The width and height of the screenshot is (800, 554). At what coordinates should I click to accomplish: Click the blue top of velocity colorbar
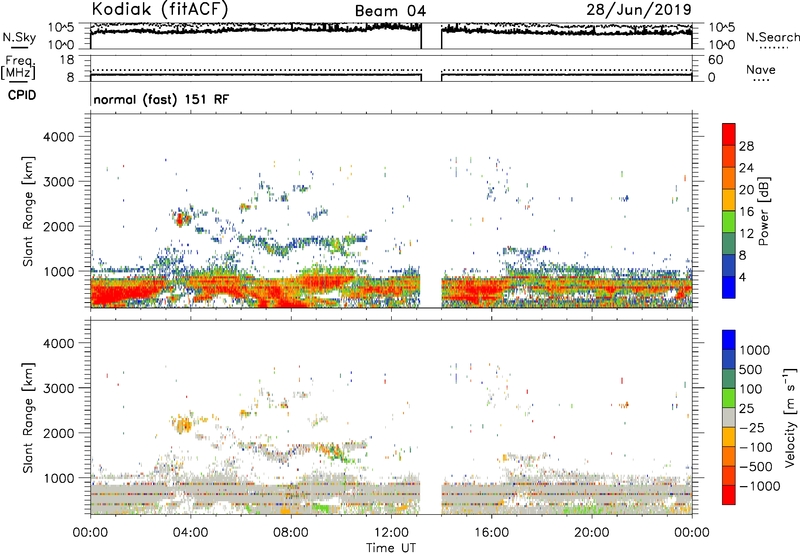click(x=729, y=340)
